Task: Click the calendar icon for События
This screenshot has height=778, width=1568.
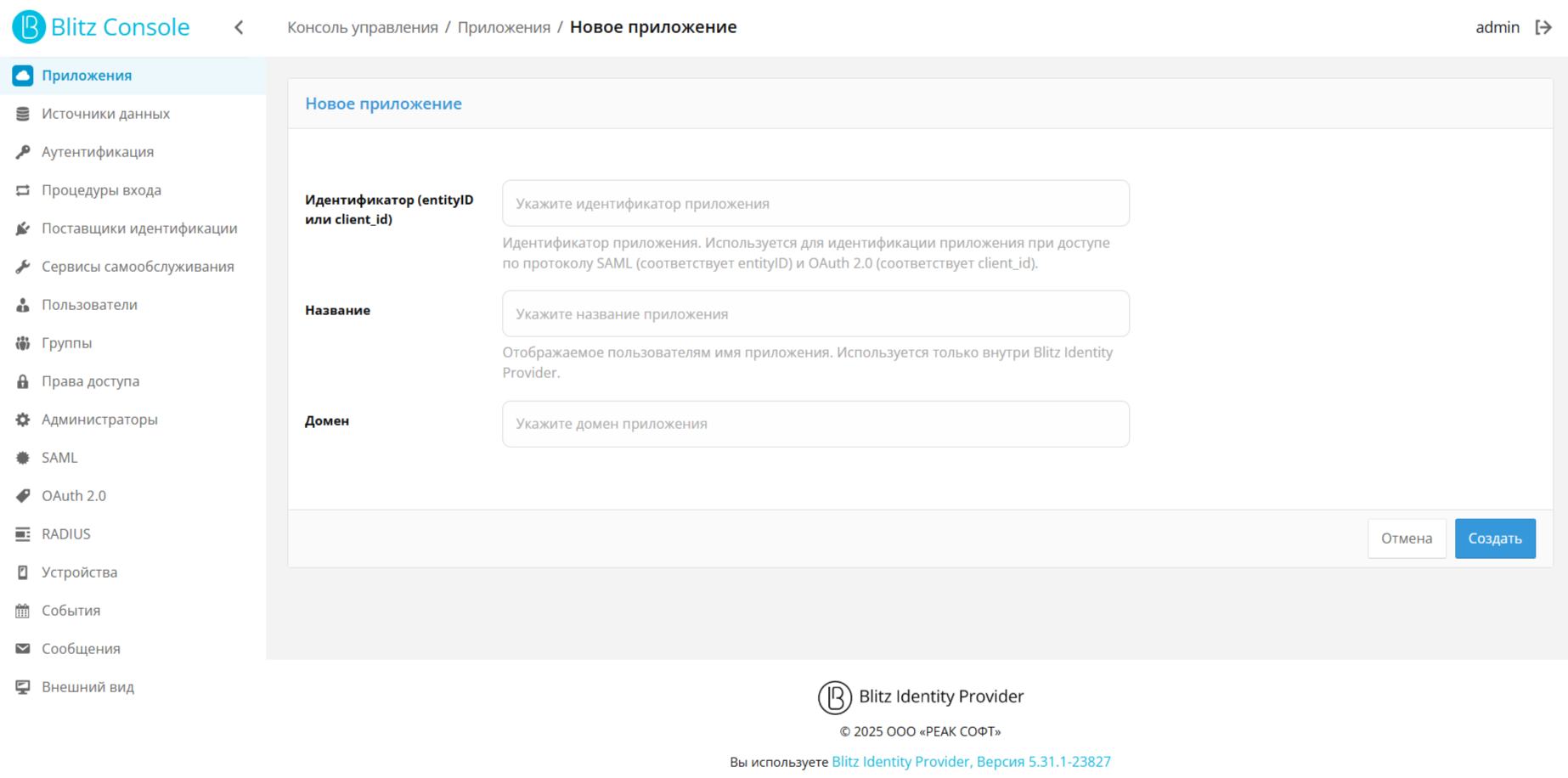Action: [23, 611]
